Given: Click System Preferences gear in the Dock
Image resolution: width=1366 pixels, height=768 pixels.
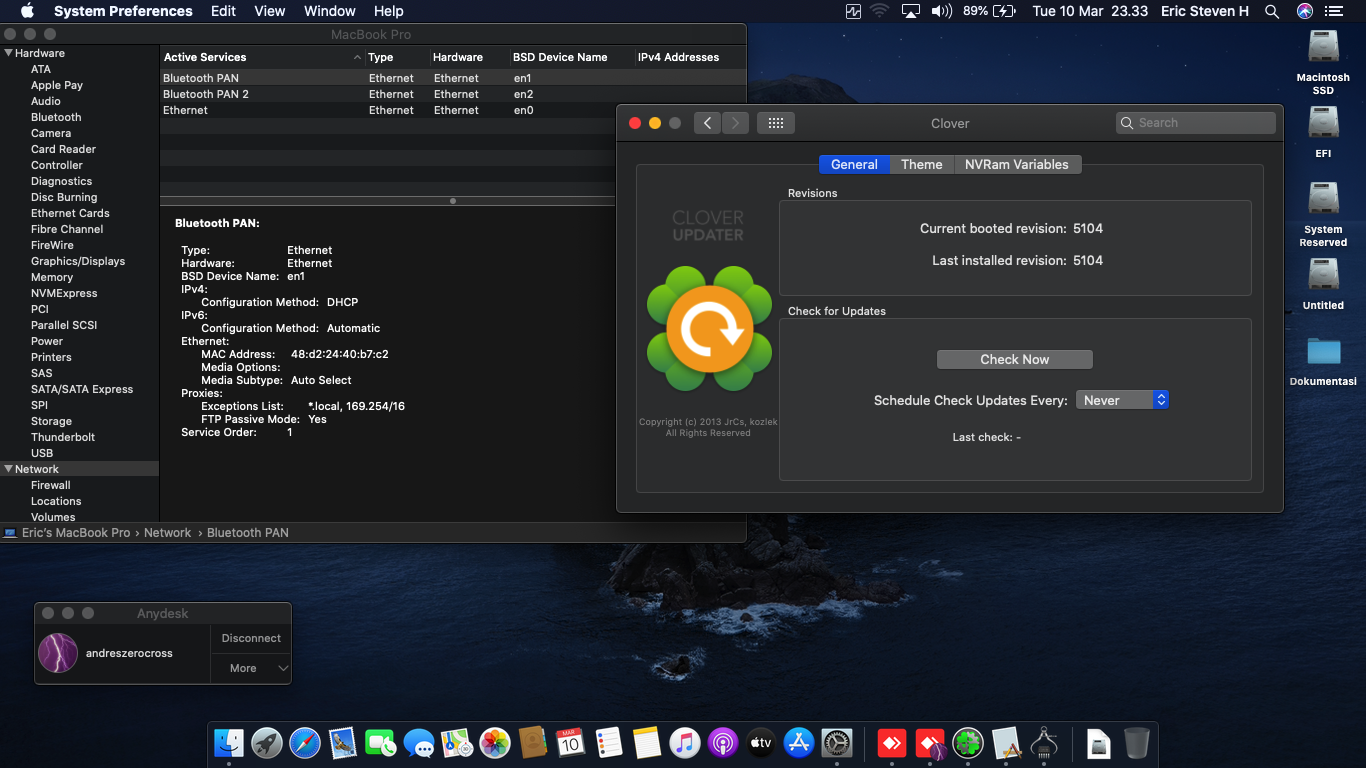Looking at the screenshot, I should click(836, 743).
